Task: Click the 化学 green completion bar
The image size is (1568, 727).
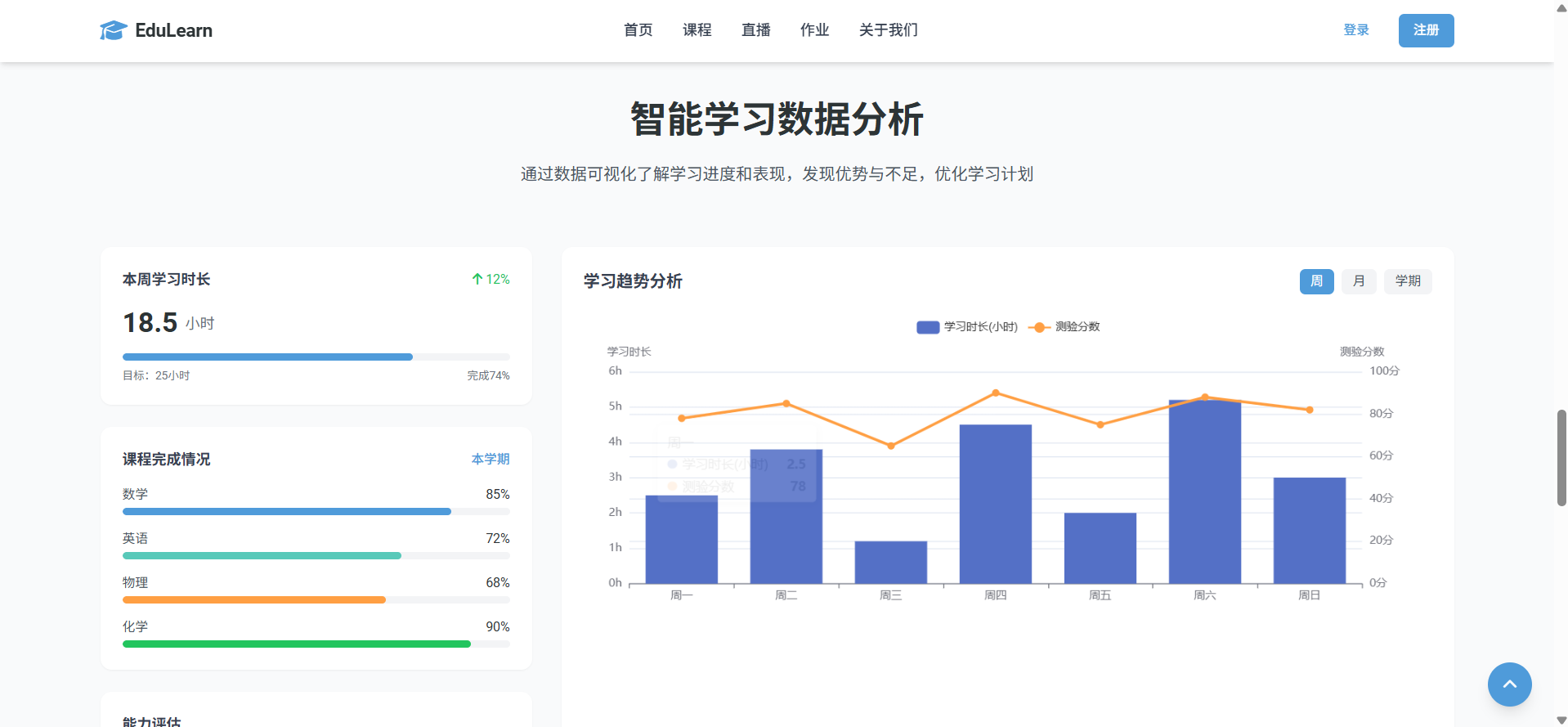Action: pos(297,644)
